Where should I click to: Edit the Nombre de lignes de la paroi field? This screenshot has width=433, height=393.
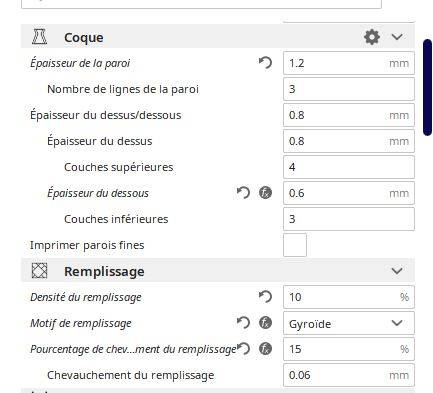point(349,89)
